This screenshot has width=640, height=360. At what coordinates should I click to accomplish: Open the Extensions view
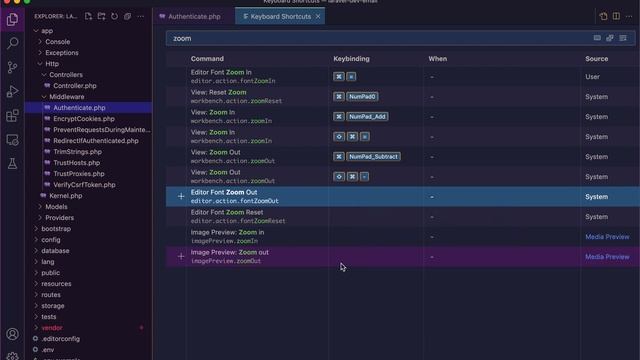click(12, 116)
